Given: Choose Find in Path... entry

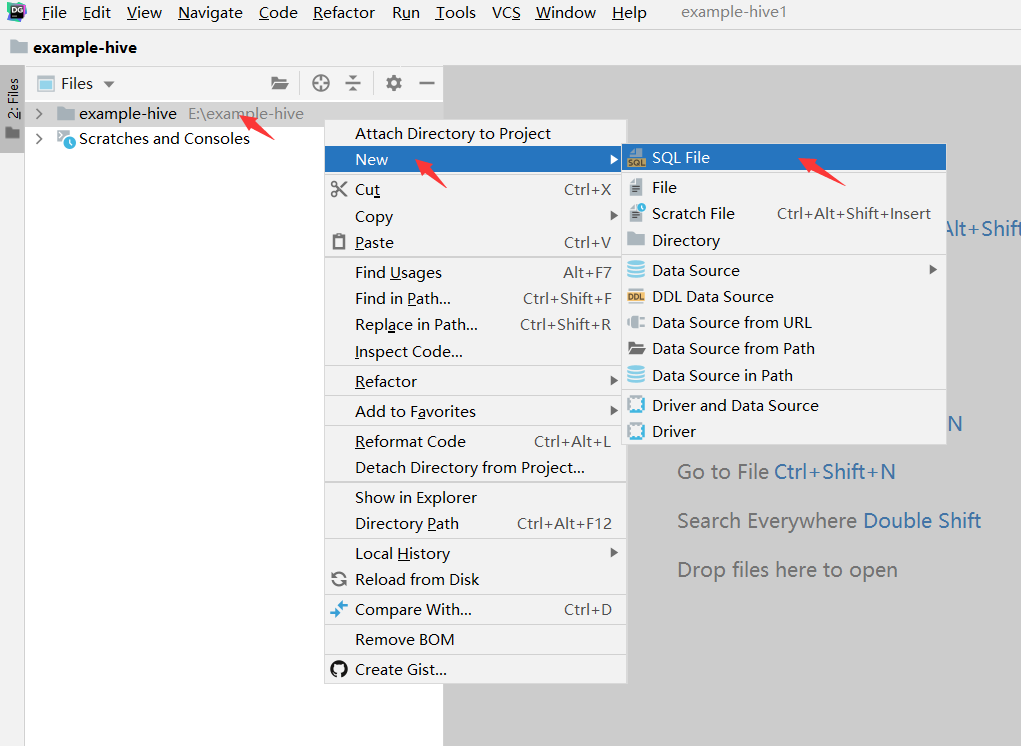Looking at the screenshot, I should click(x=475, y=298).
